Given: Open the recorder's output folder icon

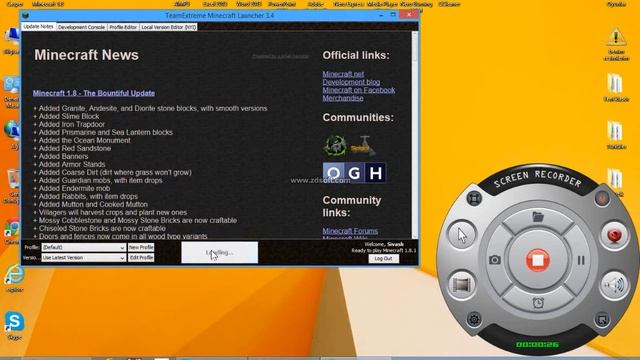Looking at the screenshot, I should [x=538, y=216].
